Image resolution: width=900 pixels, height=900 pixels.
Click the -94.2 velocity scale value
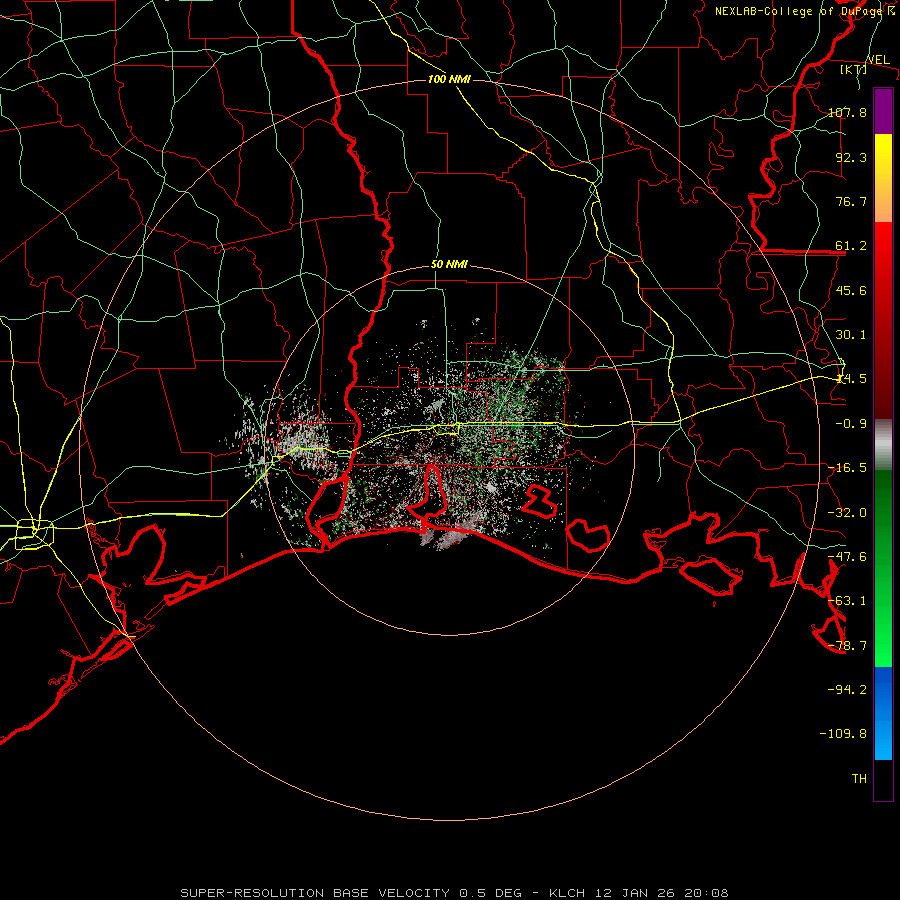pyautogui.click(x=847, y=689)
